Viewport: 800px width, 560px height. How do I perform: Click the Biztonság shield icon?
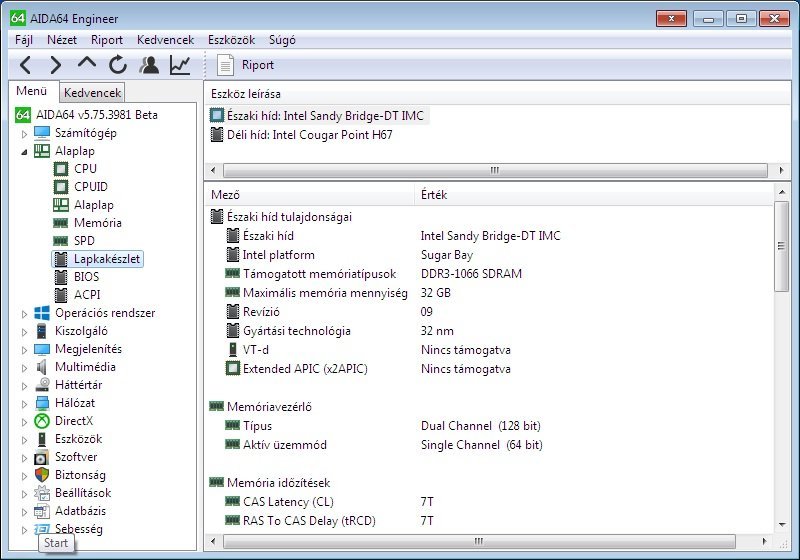42,475
